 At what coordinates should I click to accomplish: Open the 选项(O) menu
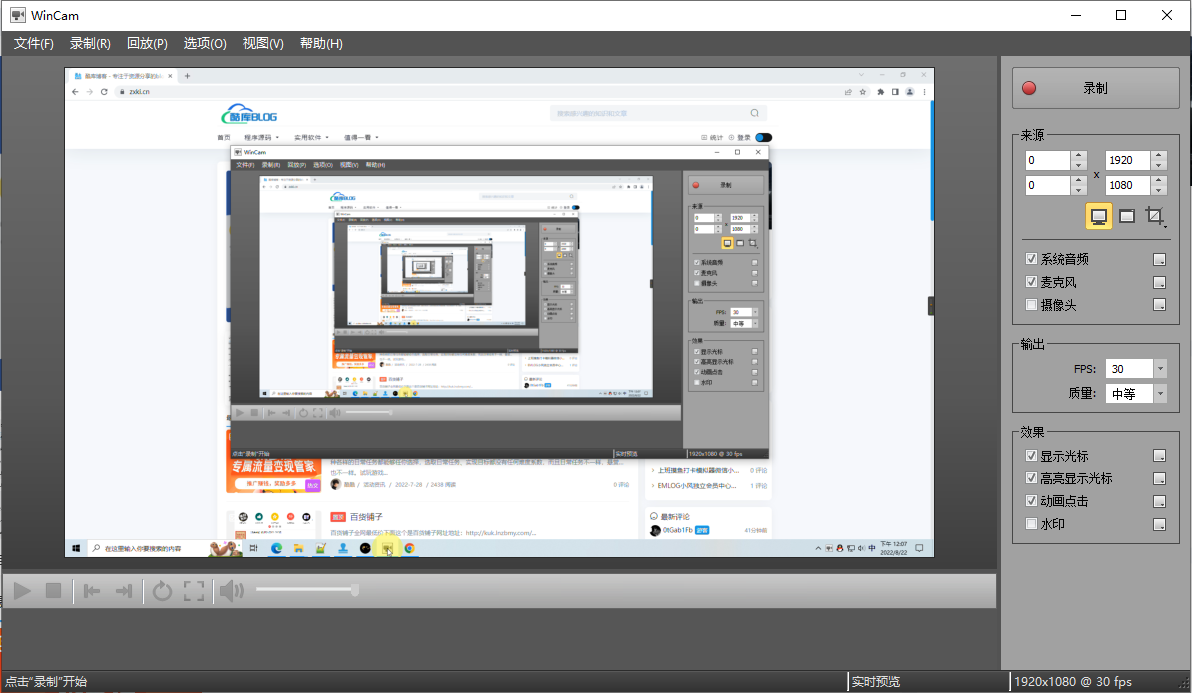point(204,43)
